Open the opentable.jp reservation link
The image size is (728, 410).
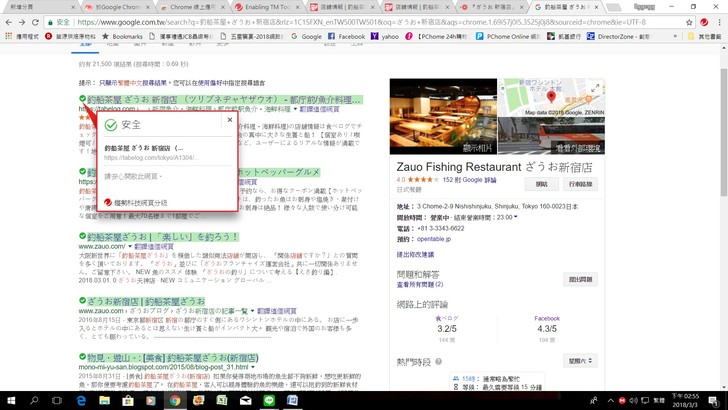click(435, 239)
